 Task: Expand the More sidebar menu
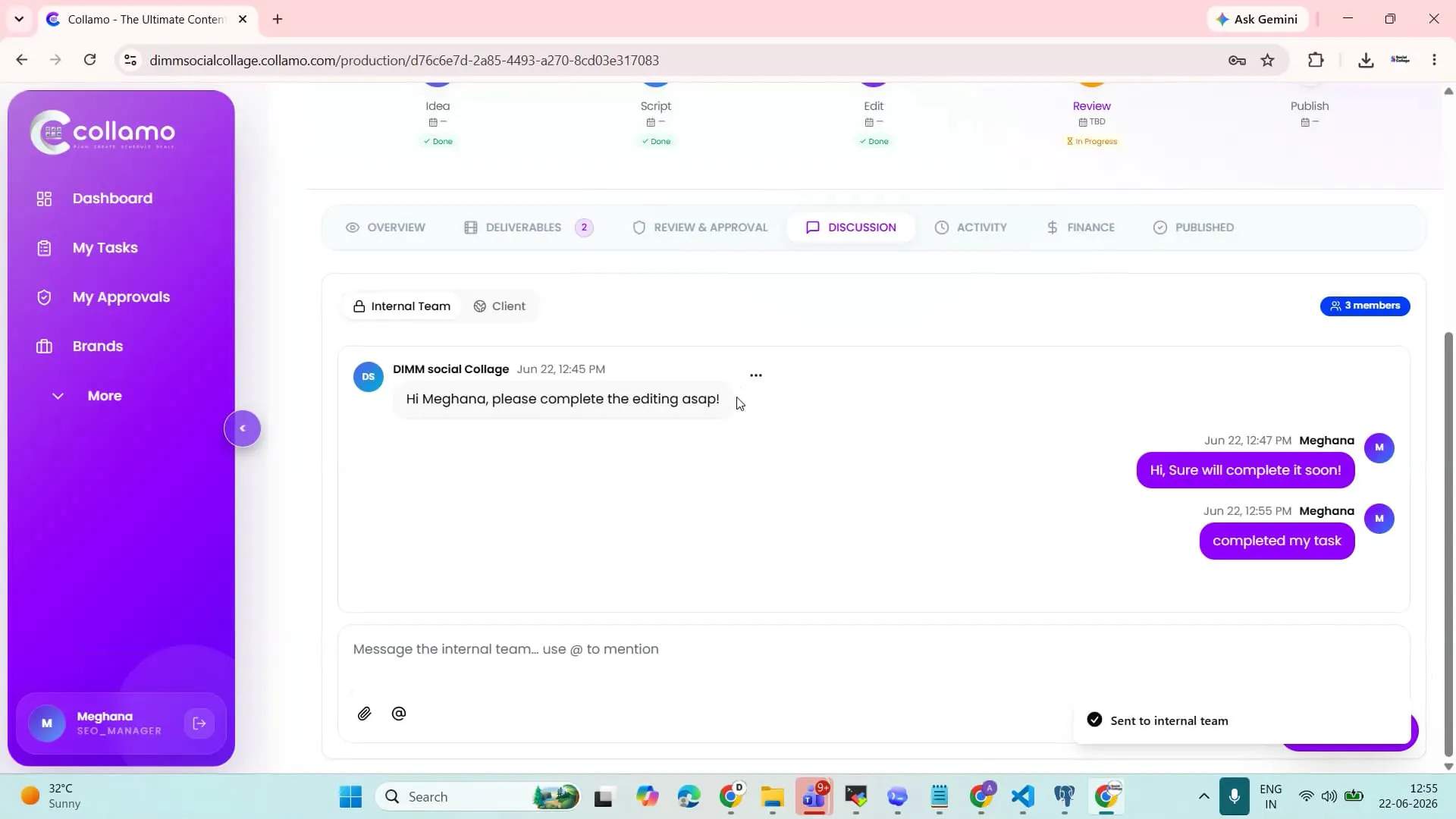[x=87, y=396]
